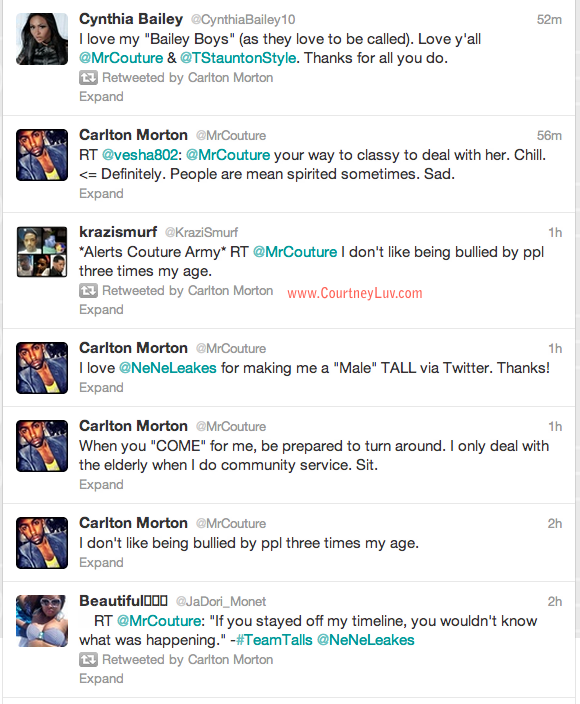Screen dimensions: 580x704
Task: Open Cynthia Bailey's profile avatar
Action: point(42,39)
